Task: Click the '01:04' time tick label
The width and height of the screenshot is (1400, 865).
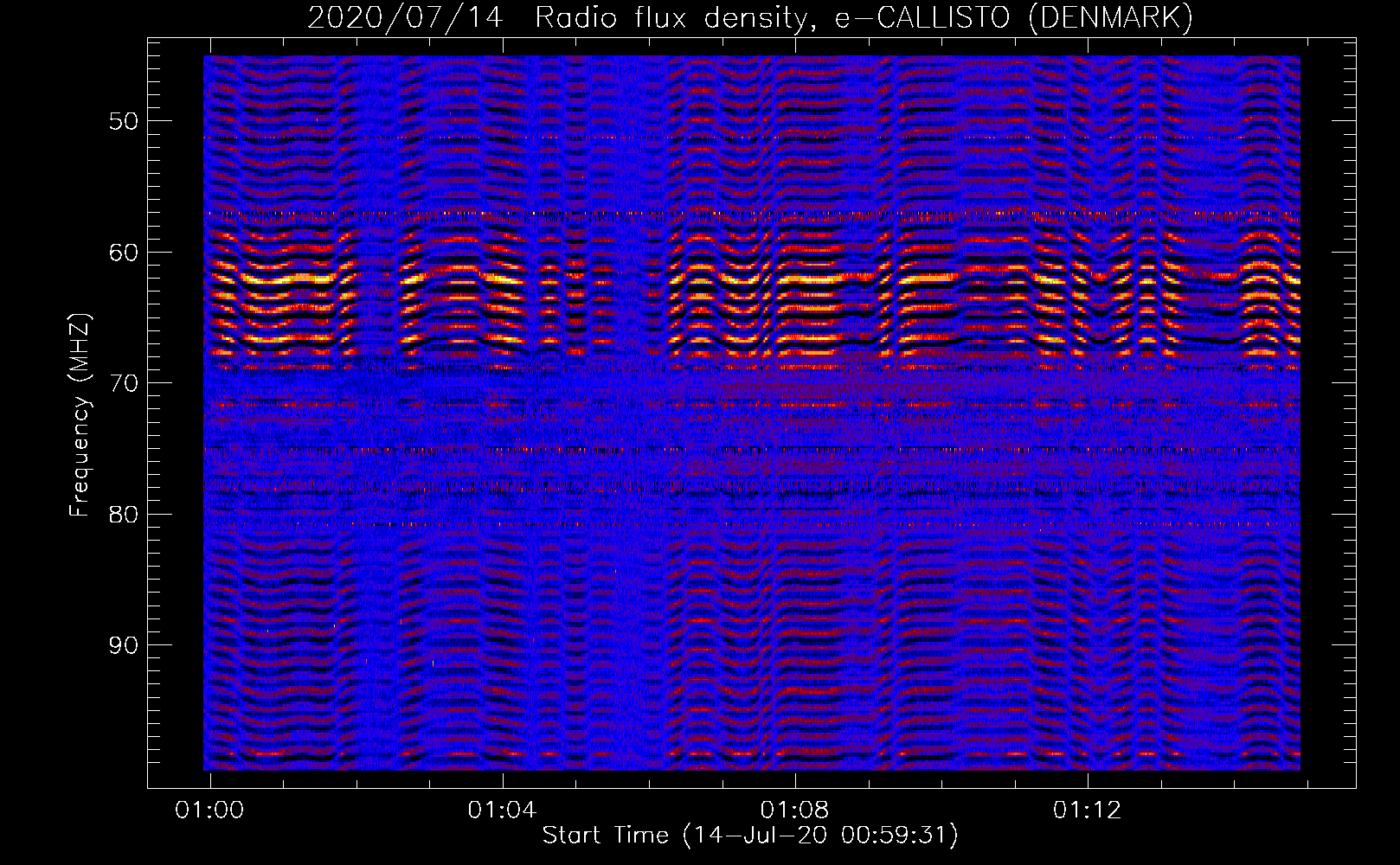Action: pyautogui.click(x=502, y=811)
